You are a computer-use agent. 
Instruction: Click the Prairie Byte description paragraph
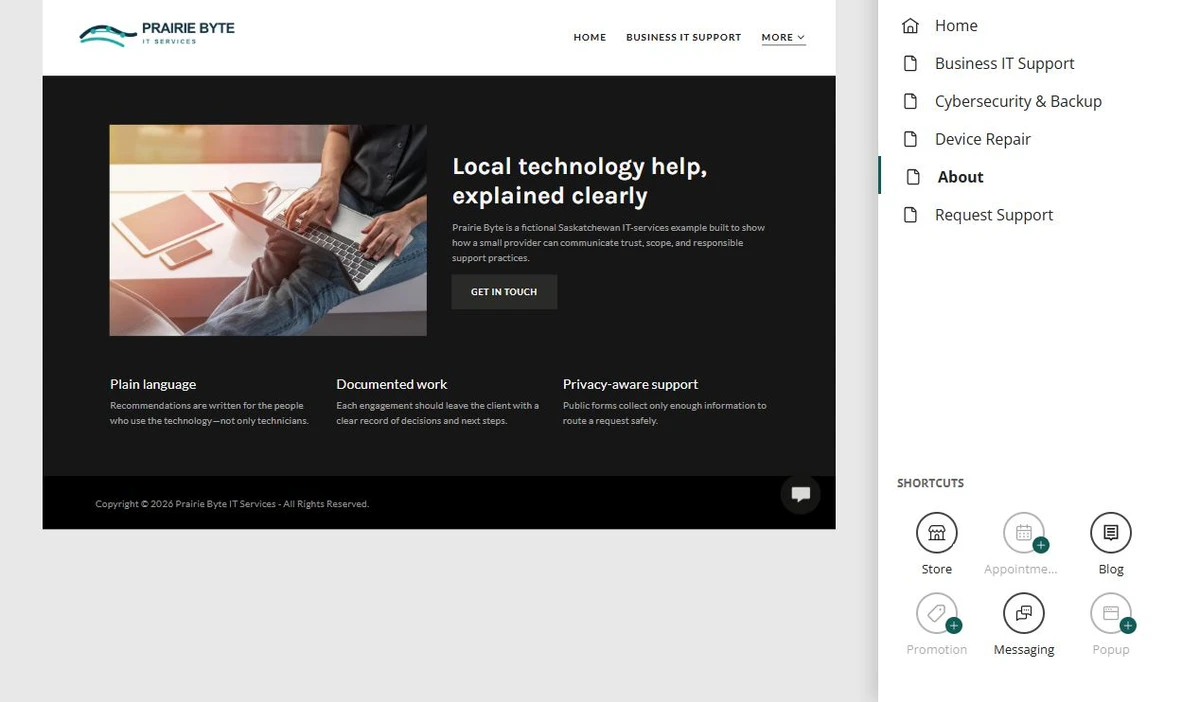[x=609, y=243]
